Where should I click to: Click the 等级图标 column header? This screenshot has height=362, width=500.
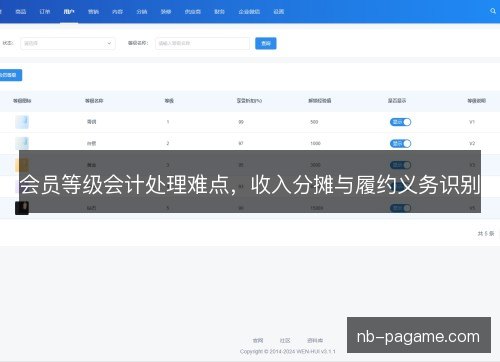point(22,101)
